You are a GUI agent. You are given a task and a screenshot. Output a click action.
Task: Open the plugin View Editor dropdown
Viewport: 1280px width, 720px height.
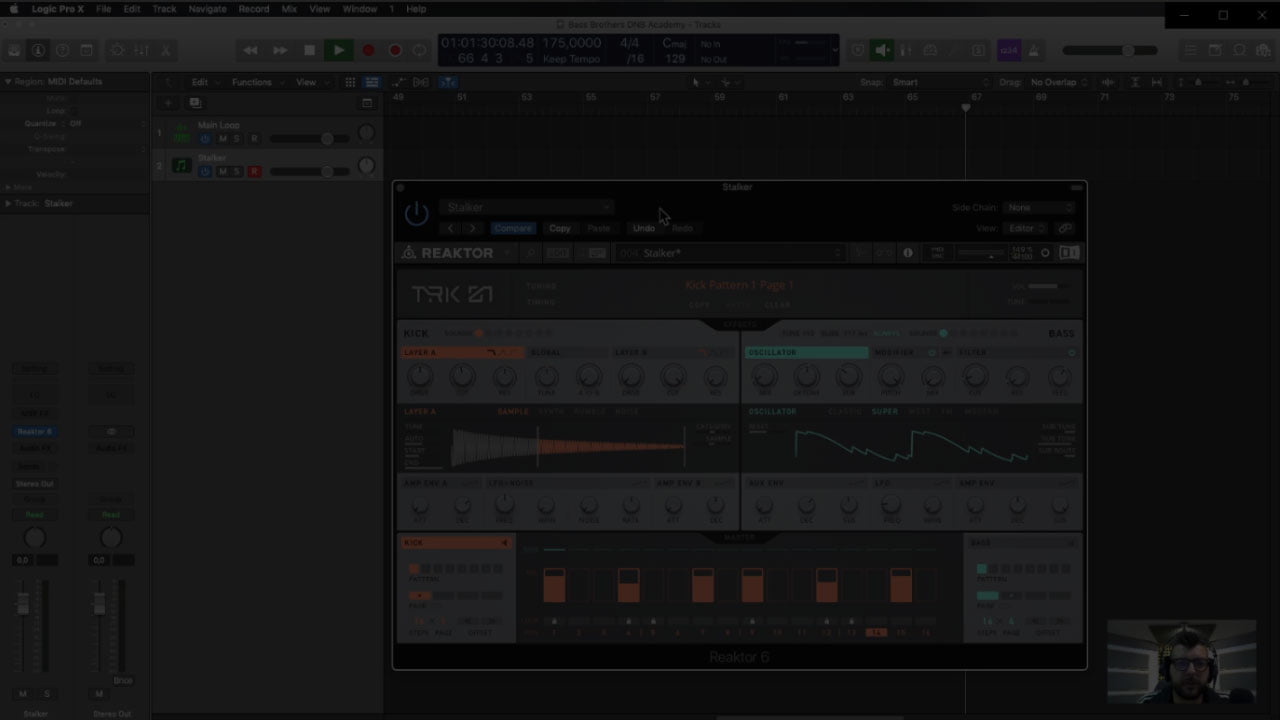[x=1027, y=228]
